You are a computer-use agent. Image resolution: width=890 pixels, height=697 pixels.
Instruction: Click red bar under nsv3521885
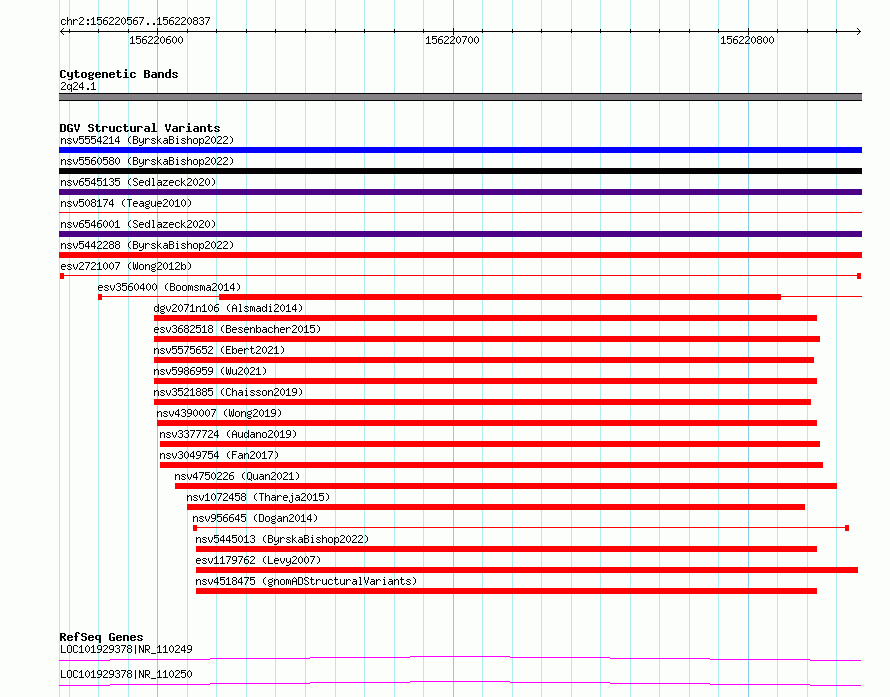click(x=482, y=402)
